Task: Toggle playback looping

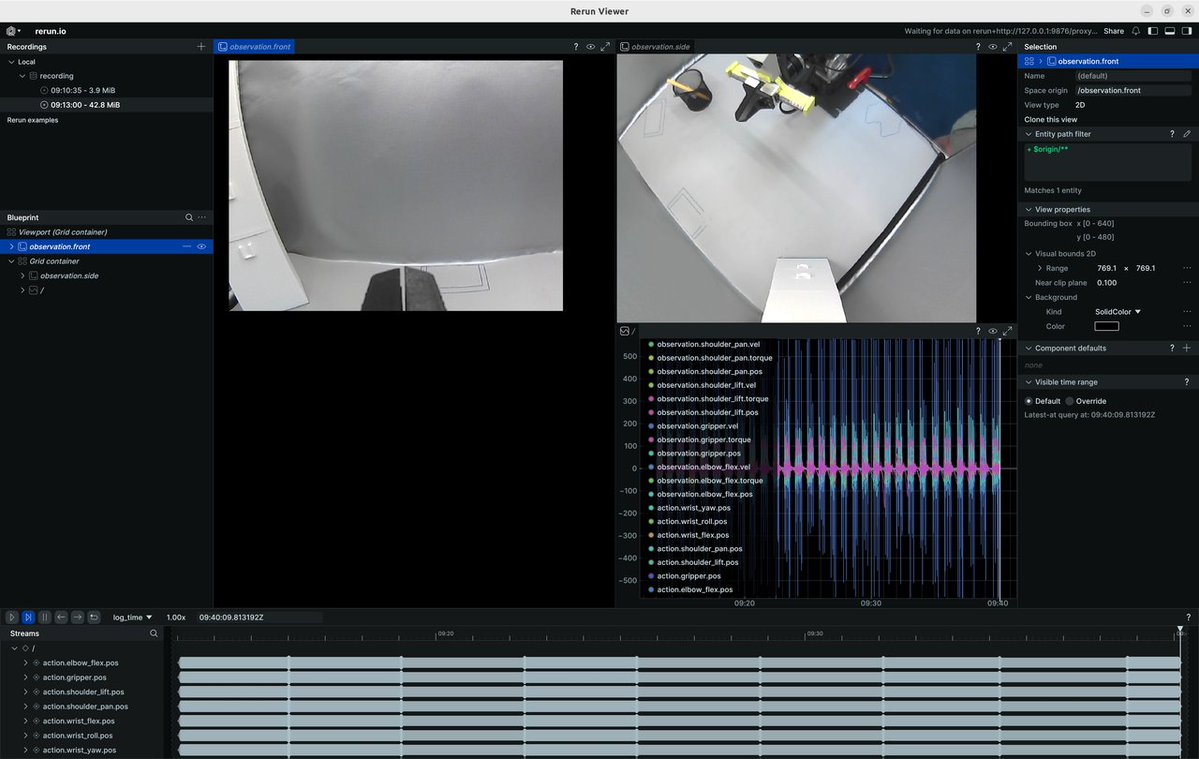Action: coord(94,617)
